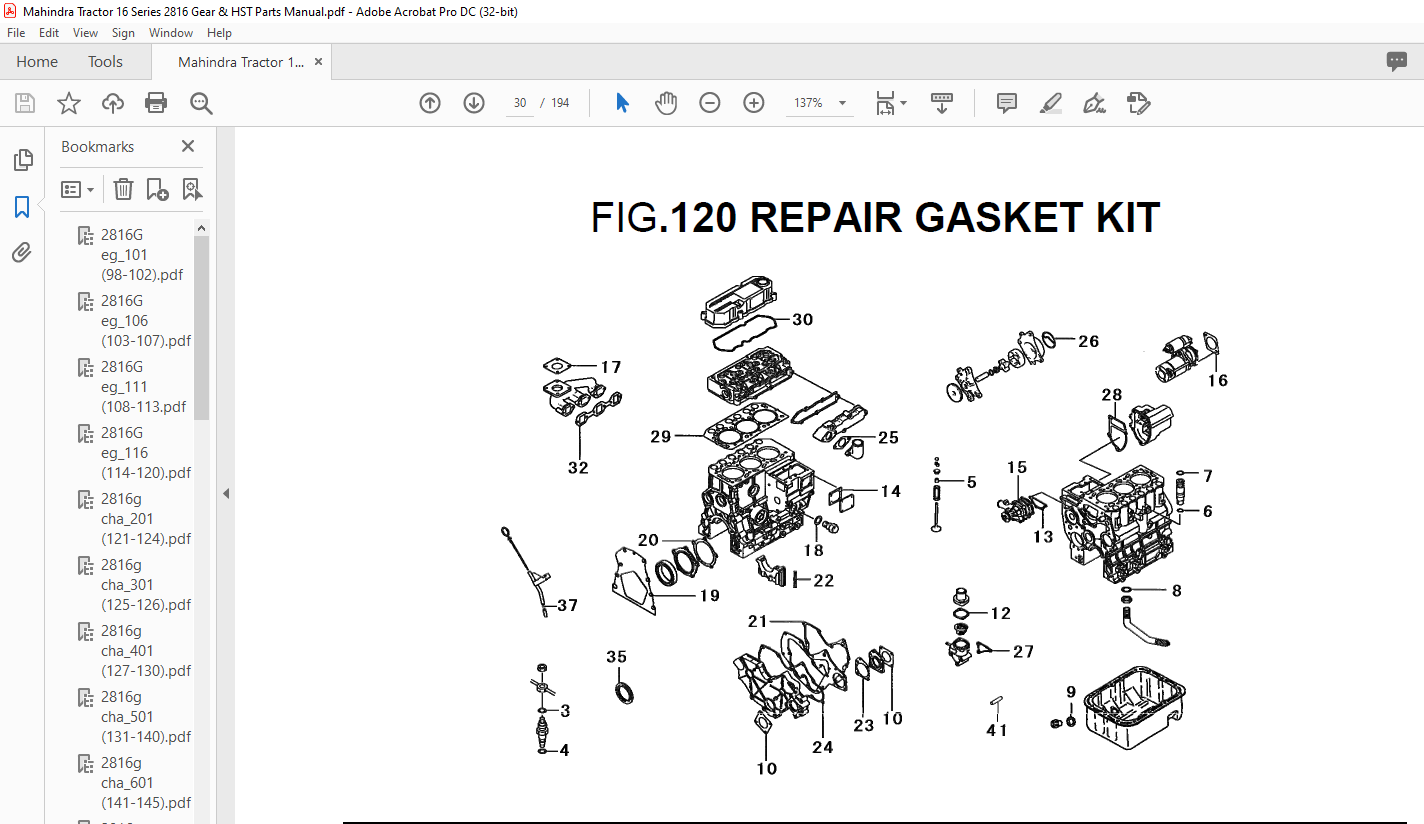Screen dimensions: 1424x824
Task: Open the Sign document tool
Action: pyautogui.click(x=1094, y=103)
